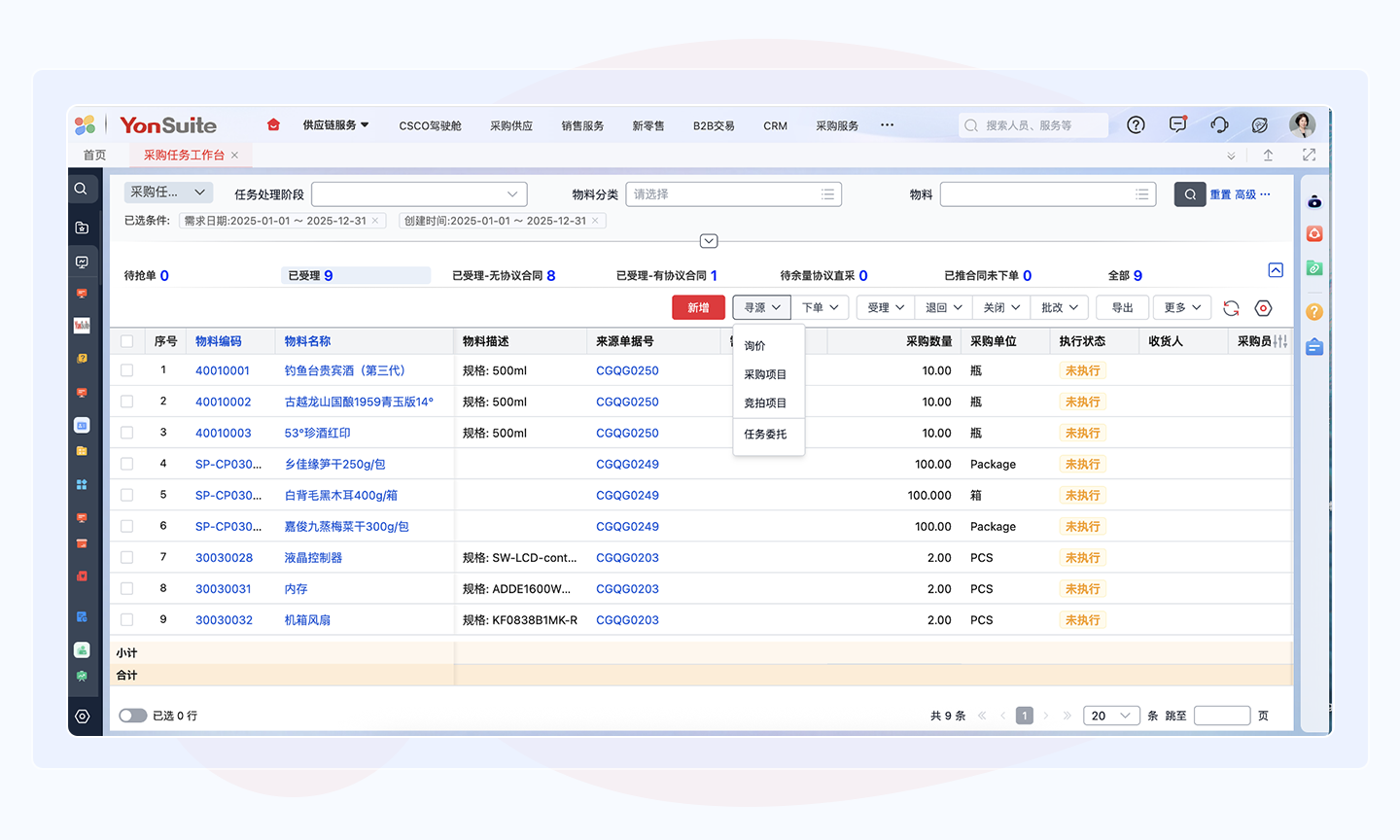Open the messages chat icon

(1177, 125)
